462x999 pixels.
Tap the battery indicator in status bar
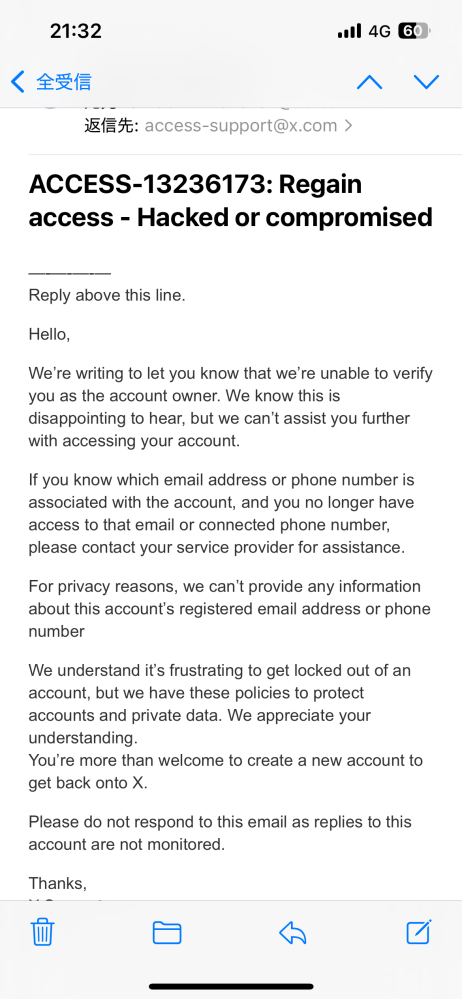click(x=414, y=31)
